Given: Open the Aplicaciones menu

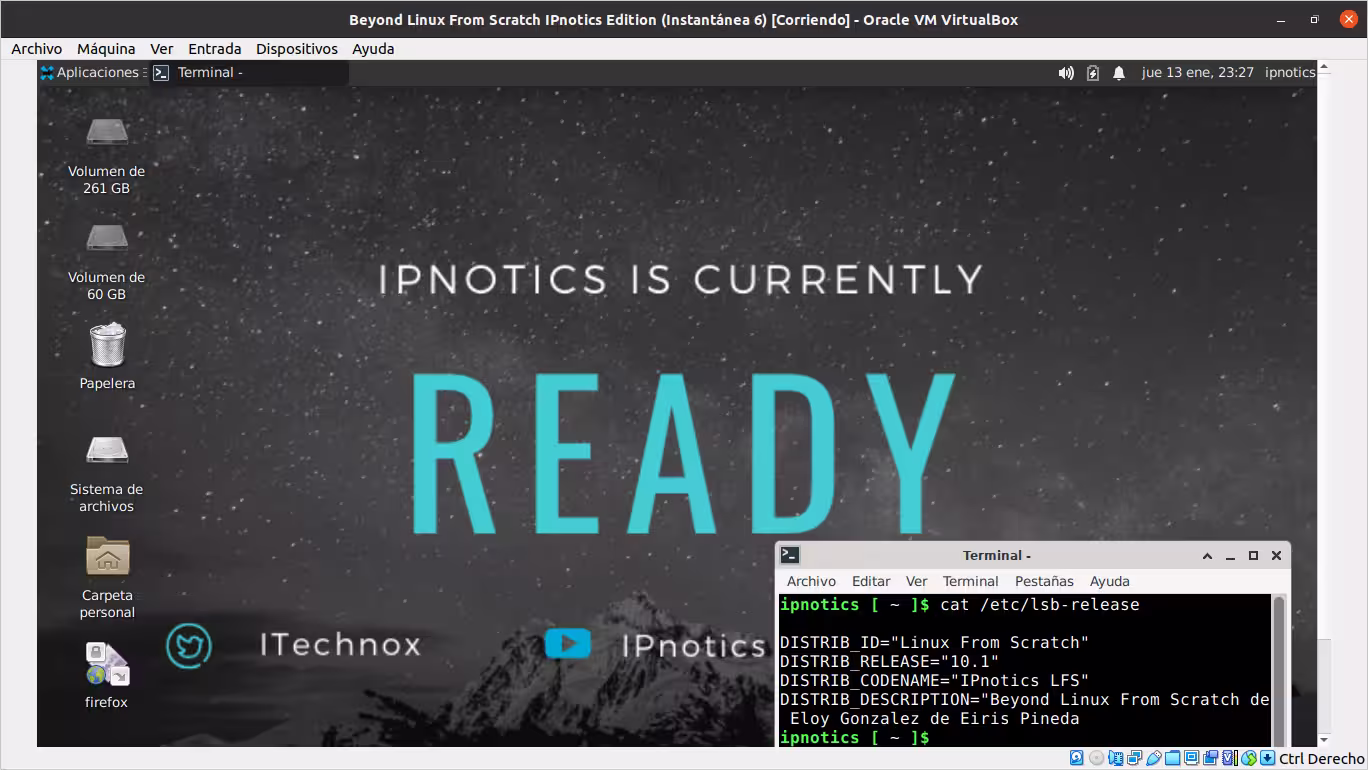Looking at the screenshot, I should pos(90,72).
